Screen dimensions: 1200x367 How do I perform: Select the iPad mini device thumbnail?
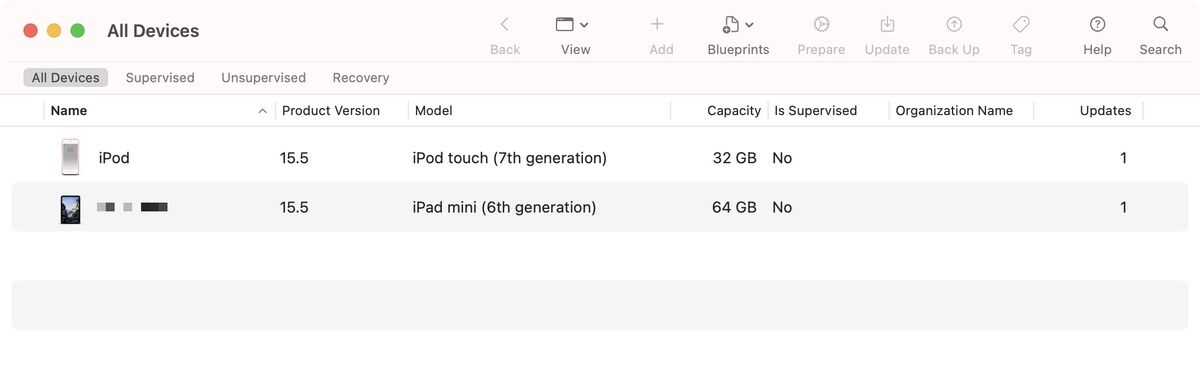coord(70,208)
